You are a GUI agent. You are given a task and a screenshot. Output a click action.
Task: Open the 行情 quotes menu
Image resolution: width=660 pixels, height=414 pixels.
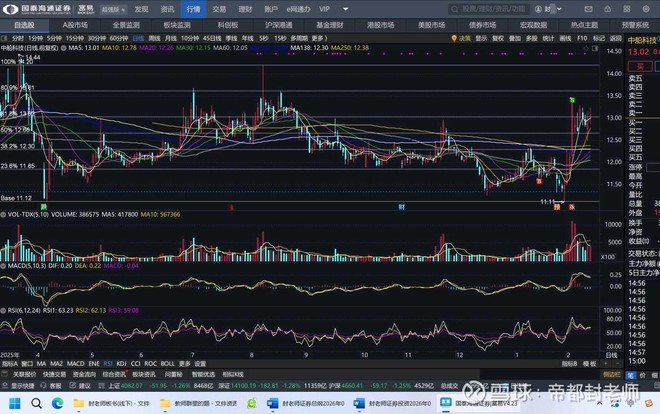pyautogui.click(x=193, y=9)
